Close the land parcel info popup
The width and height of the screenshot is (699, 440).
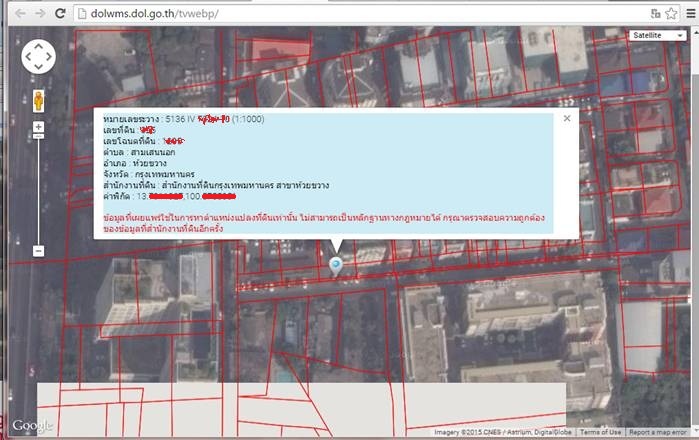pyautogui.click(x=567, y=118)
